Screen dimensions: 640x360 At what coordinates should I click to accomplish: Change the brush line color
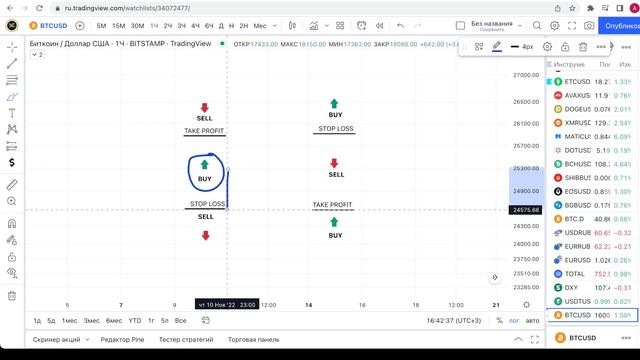click(497, 47)
